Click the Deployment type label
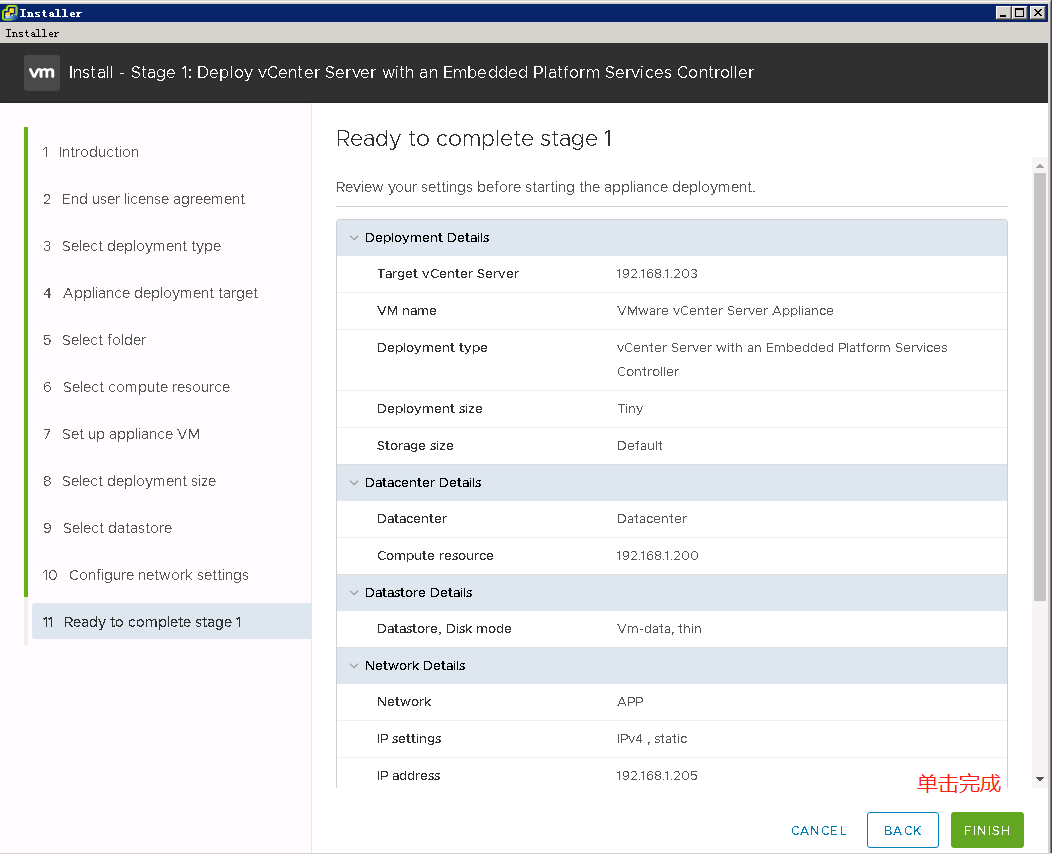The image size is (1052, 855). tap(432, 348)
